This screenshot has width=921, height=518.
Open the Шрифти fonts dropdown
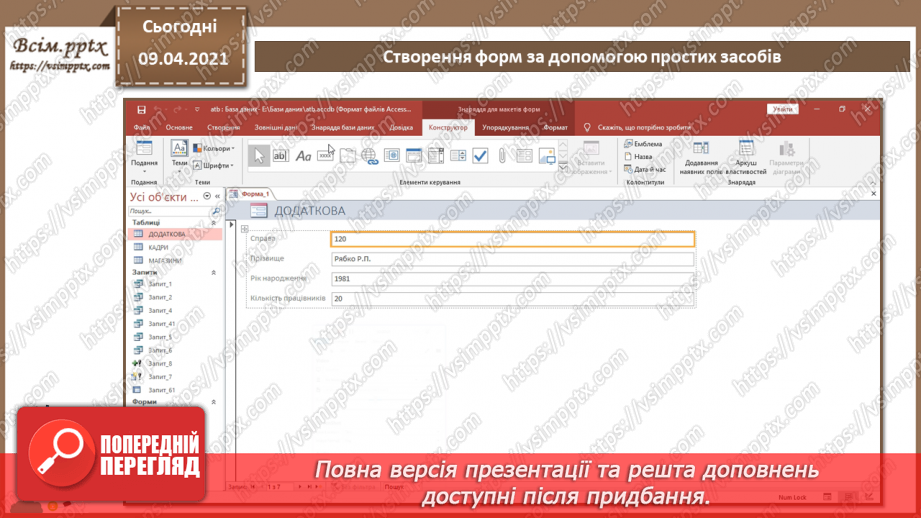point(212,166)
